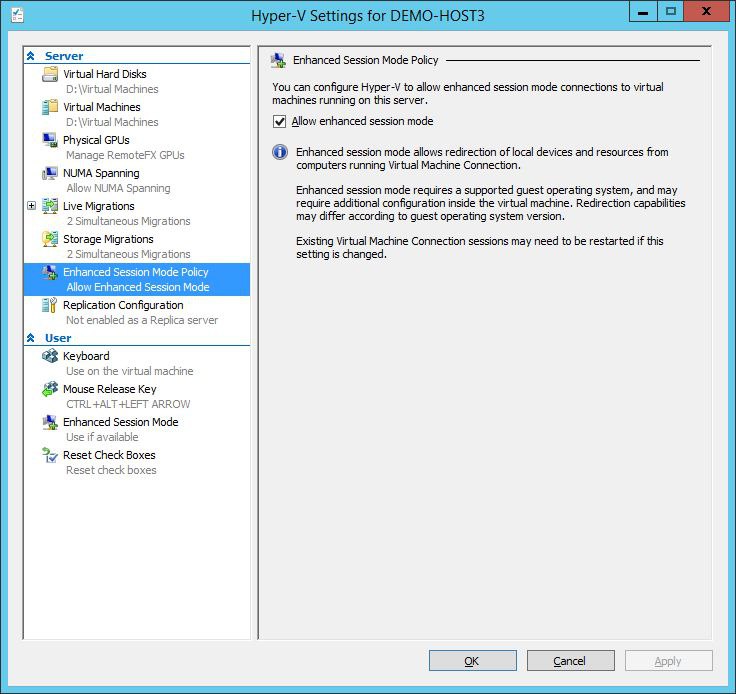Select user Enhanced Session Mode item
The image size is (736, 694).
click(x=121, y=422)
